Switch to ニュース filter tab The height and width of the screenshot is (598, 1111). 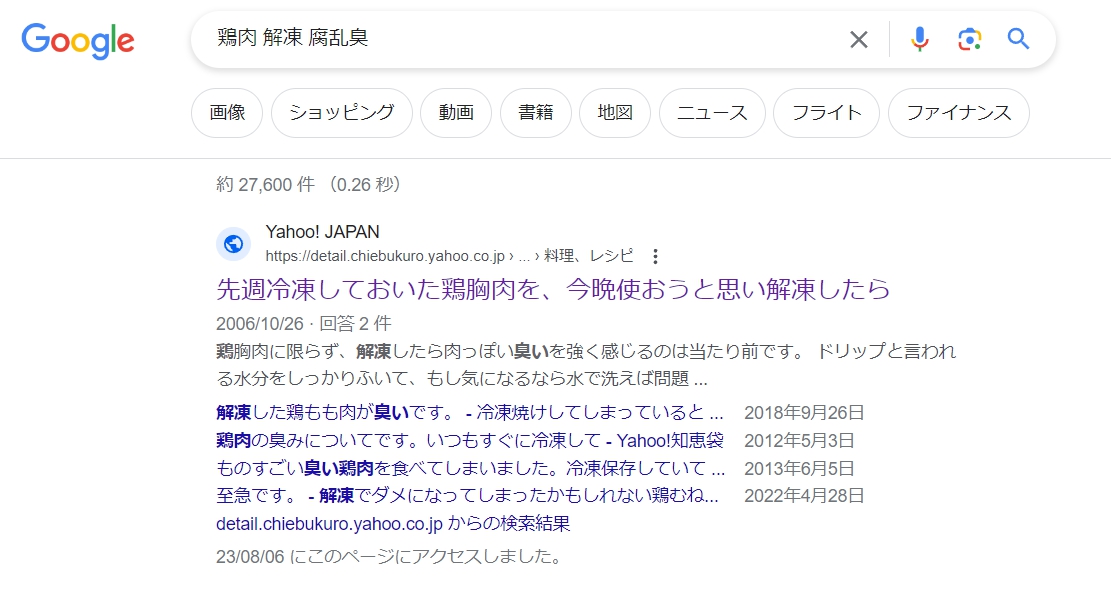[x=712, y=113]
